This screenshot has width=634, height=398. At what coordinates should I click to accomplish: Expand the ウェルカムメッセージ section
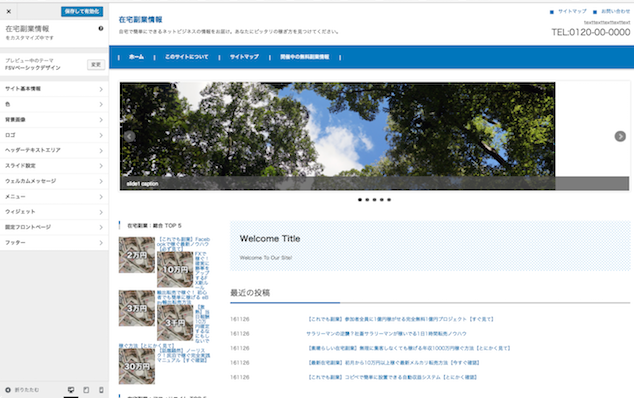tap(54, 181)
